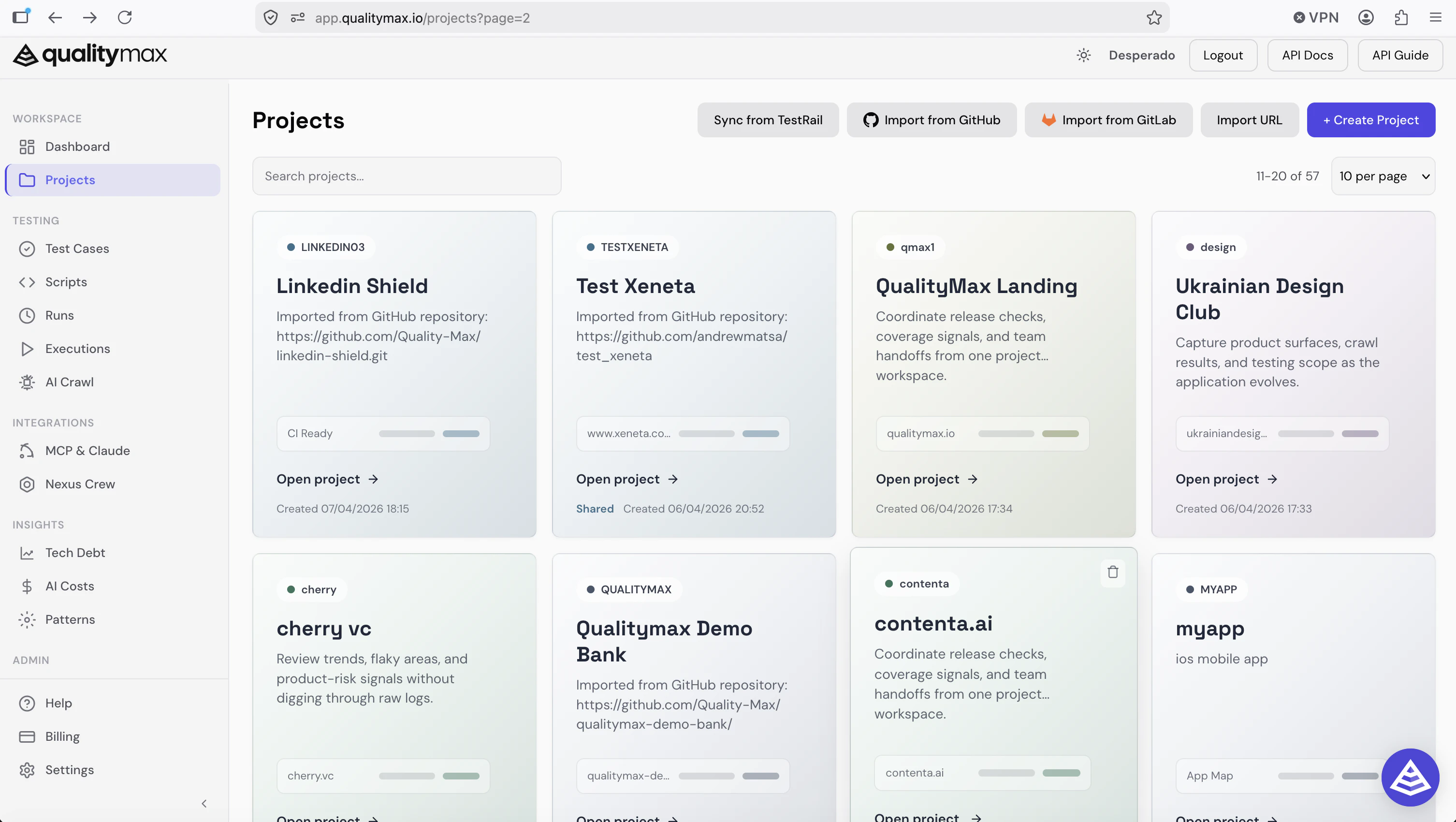Screen dimensions: 1456x822
Task: Click the Tech Debt chart icon
Action: click(27, 553)
